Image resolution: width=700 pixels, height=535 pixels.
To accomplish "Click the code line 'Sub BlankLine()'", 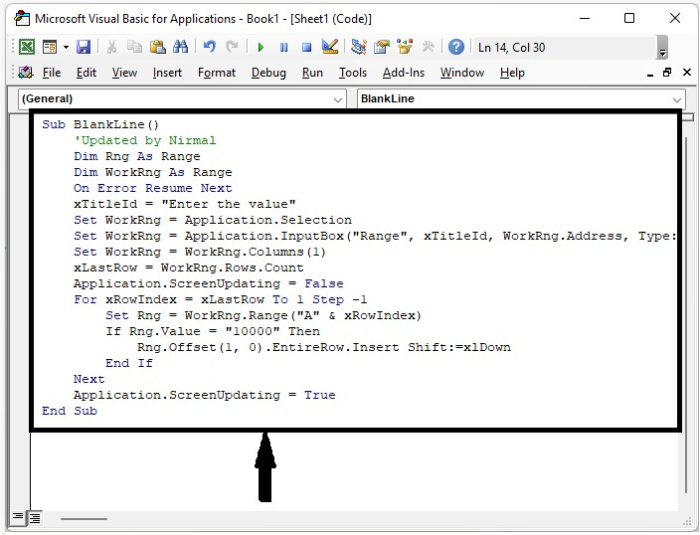I will 100,124.
